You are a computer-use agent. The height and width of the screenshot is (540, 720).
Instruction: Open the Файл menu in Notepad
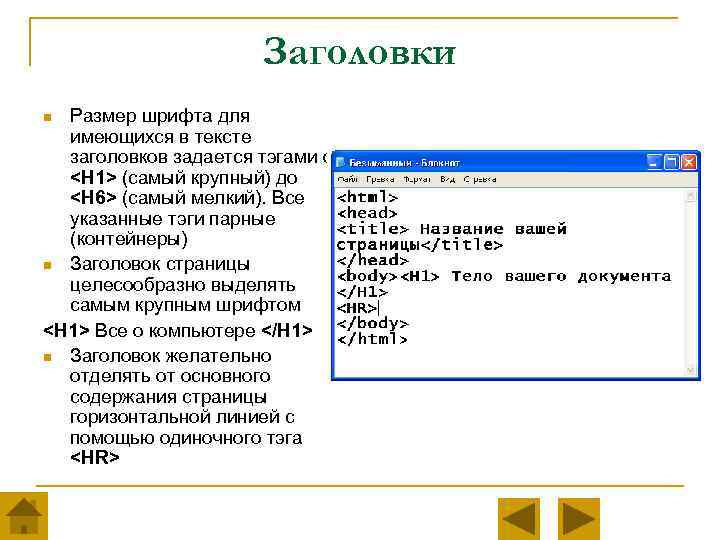[x=348, y=179]
